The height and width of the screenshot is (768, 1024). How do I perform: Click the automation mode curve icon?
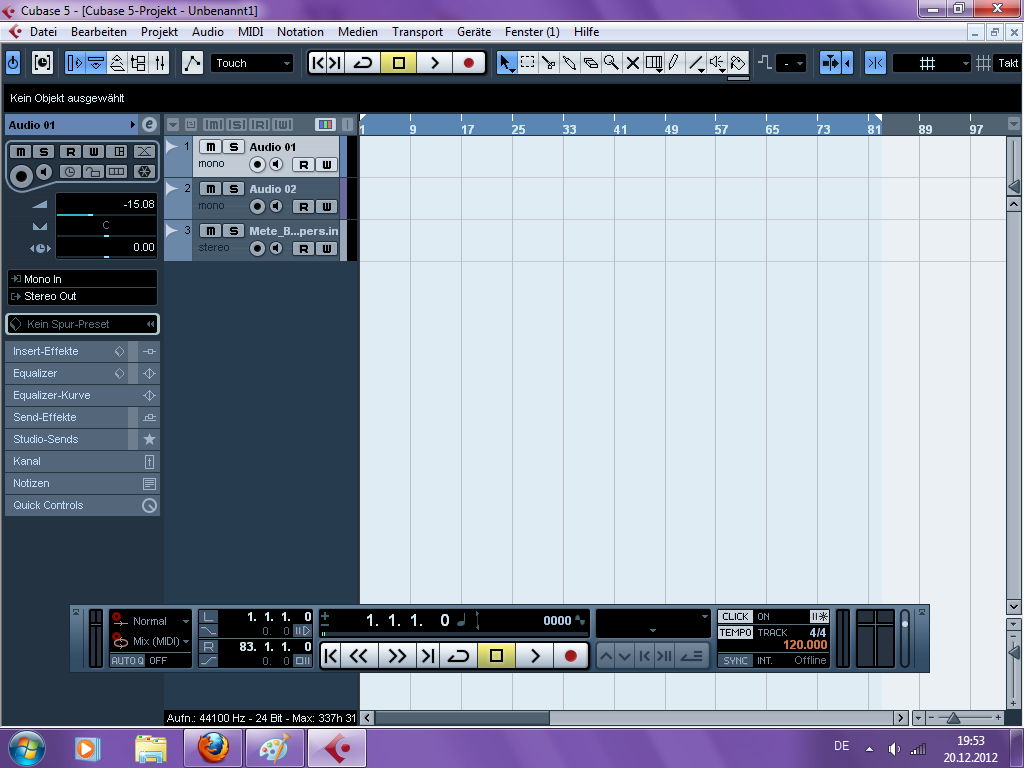click(192, 63)
